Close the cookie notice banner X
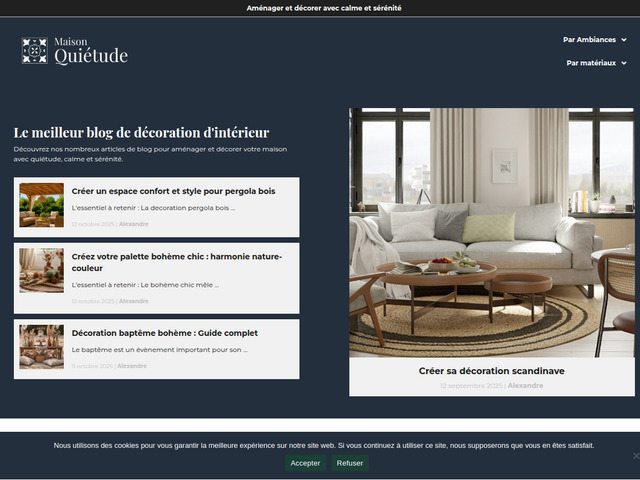 point(636,456)
